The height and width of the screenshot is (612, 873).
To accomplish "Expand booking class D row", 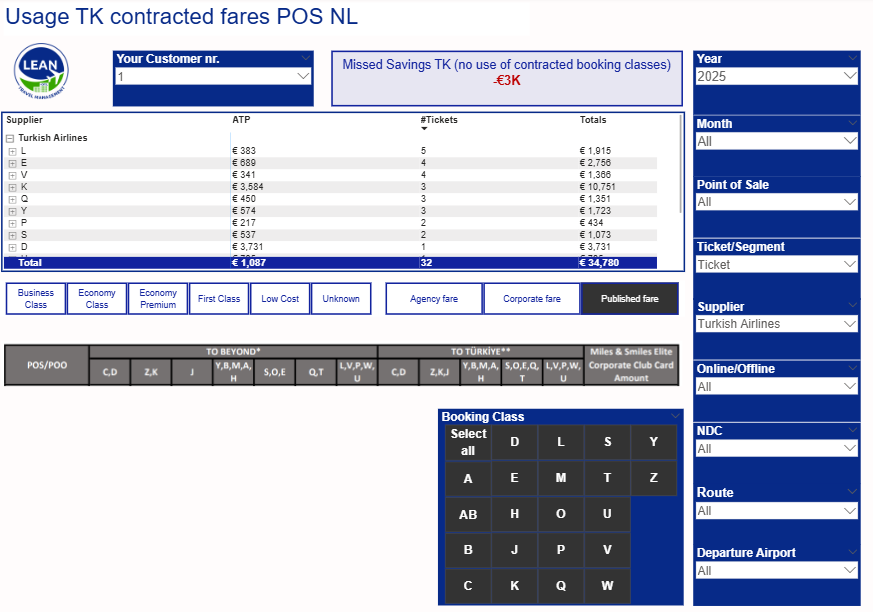I will coord(12,247).
